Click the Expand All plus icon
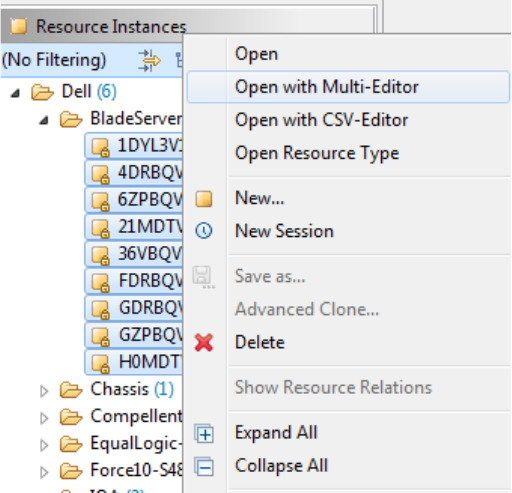The image size is (512, 493). (x=204, y=433)
